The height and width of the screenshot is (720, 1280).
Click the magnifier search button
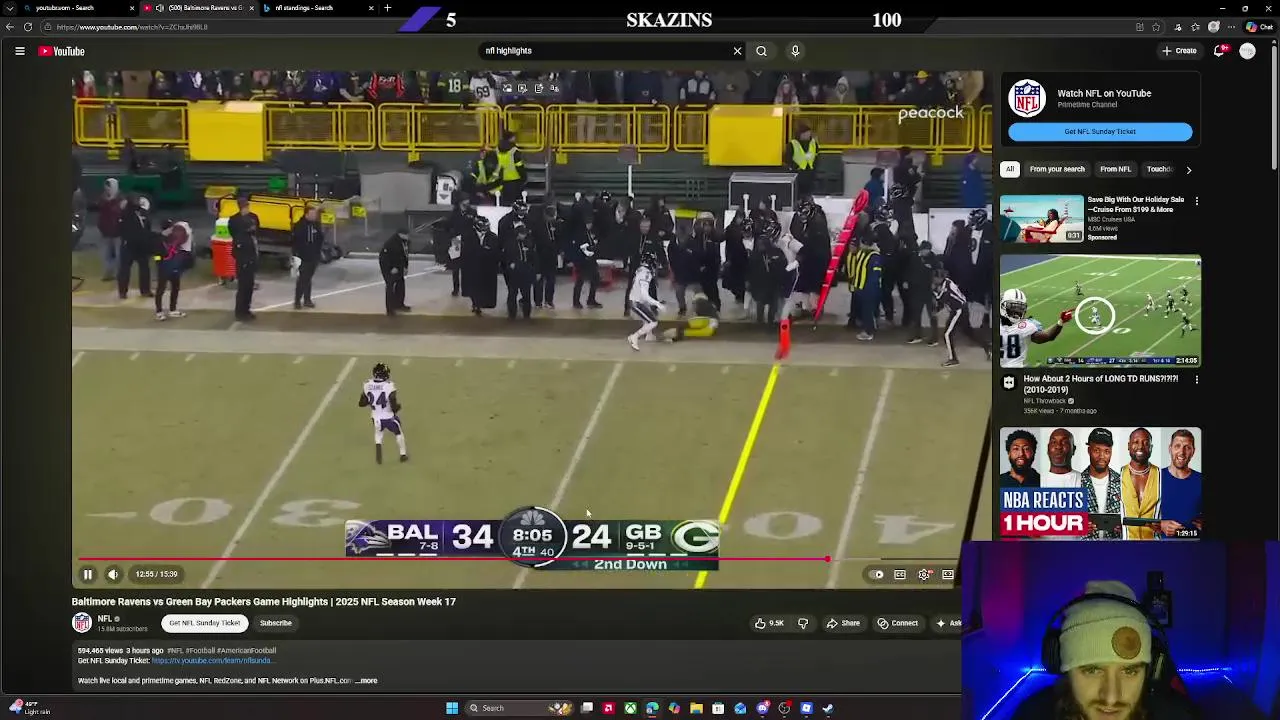tap(761, 51)
